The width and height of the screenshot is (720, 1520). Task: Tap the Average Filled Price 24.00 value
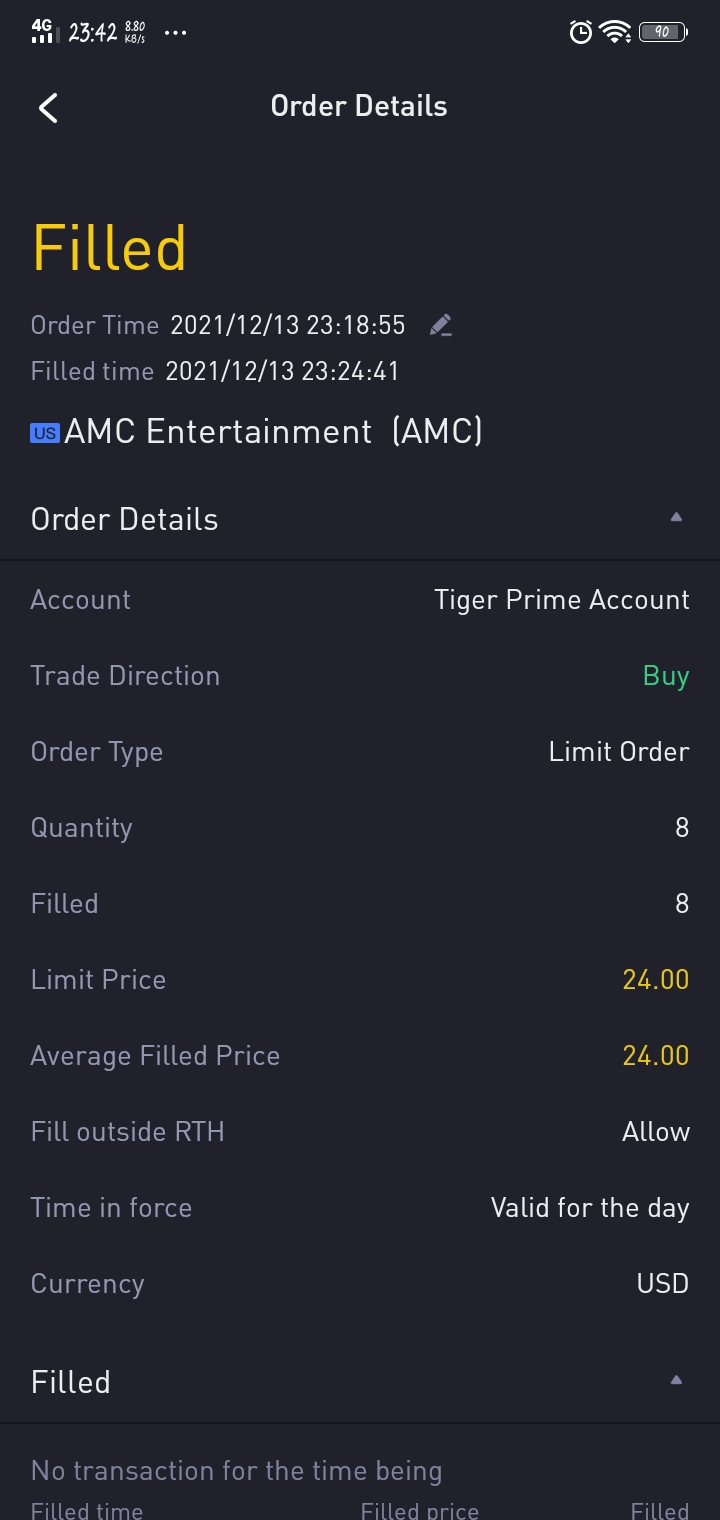(x=656, y=1056)
